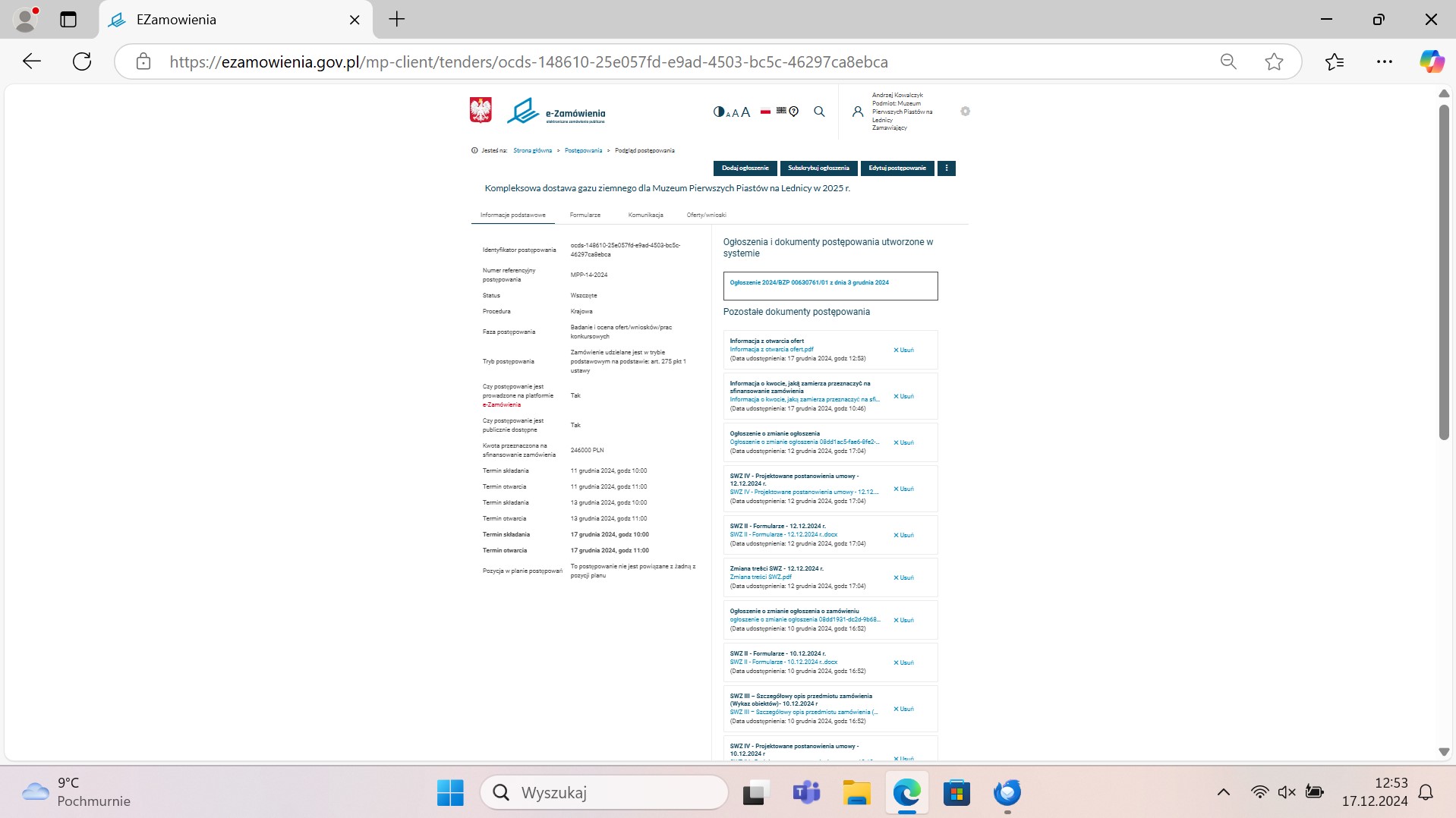Show hidden icons in system tray
The height and width of the screenshot is (818, 1456).
1223,793
